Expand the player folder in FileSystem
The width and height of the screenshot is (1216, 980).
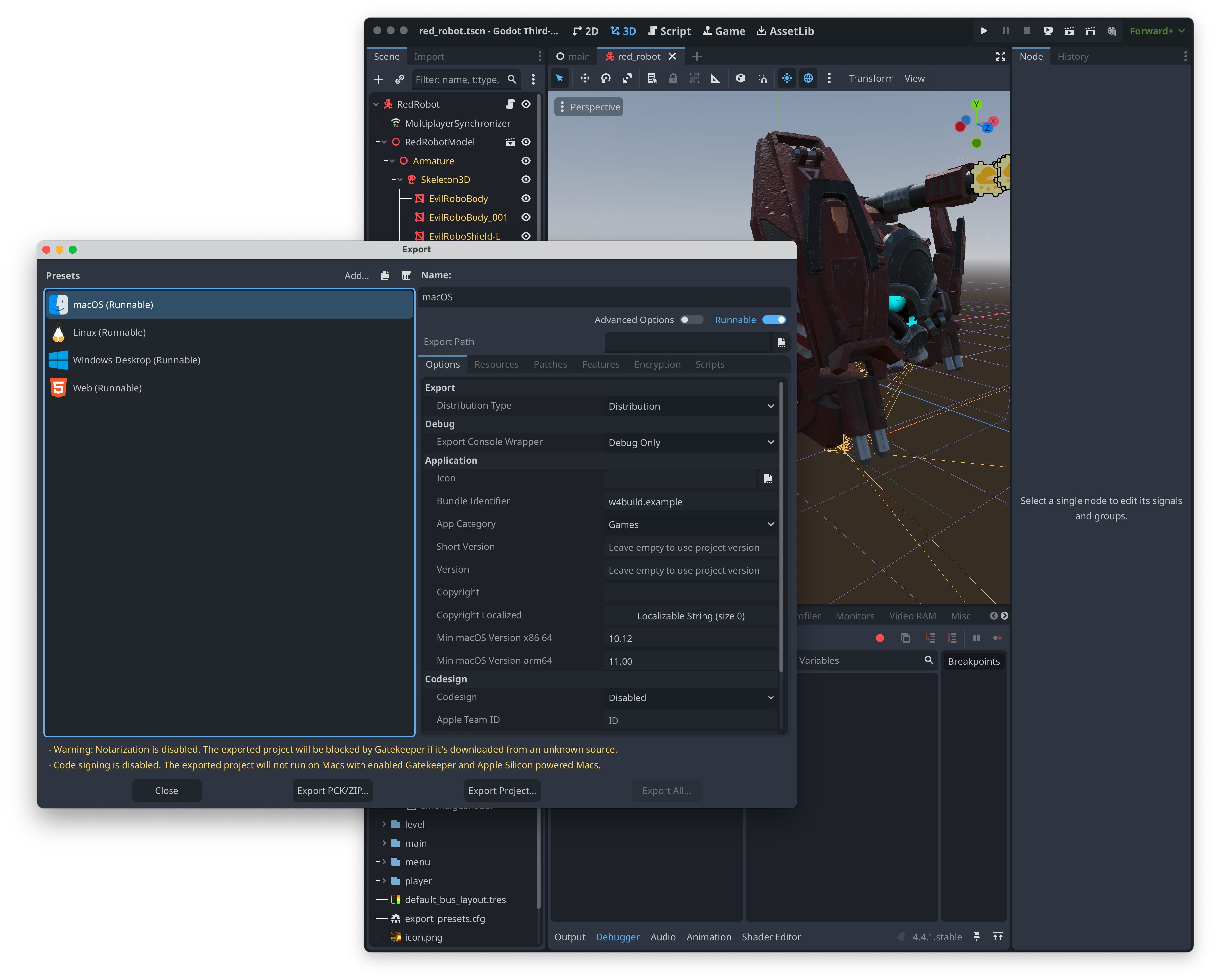pyautogui.click(x=384, y=881)
